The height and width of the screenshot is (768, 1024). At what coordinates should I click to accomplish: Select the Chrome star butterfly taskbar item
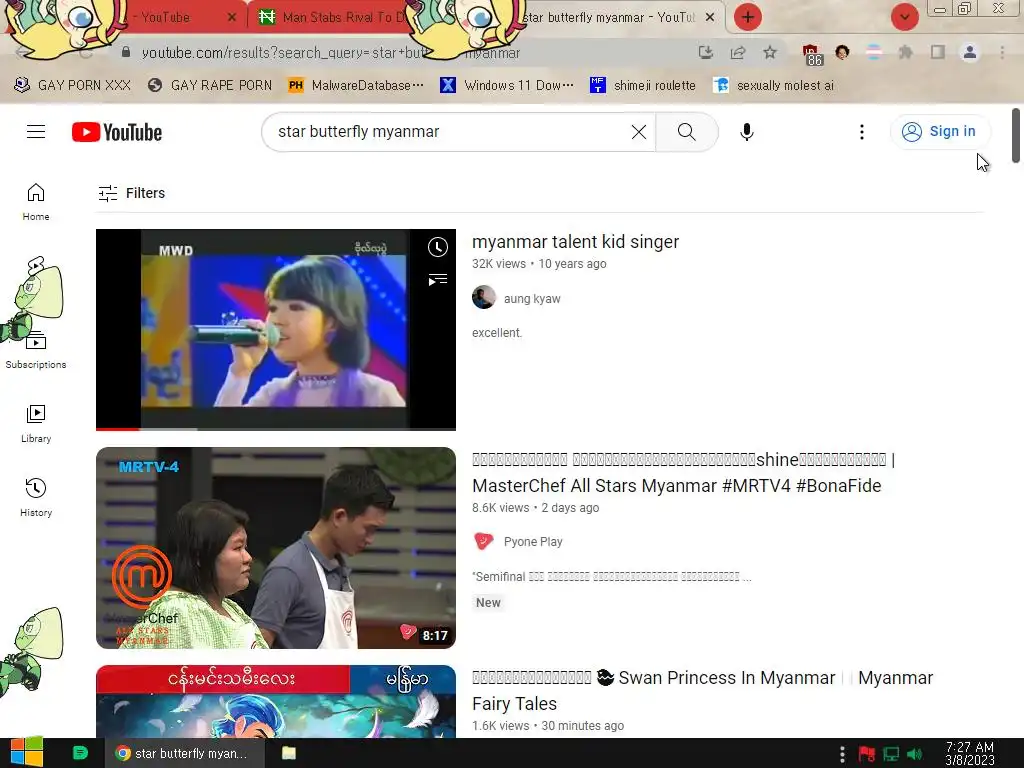tap(185, 753)
